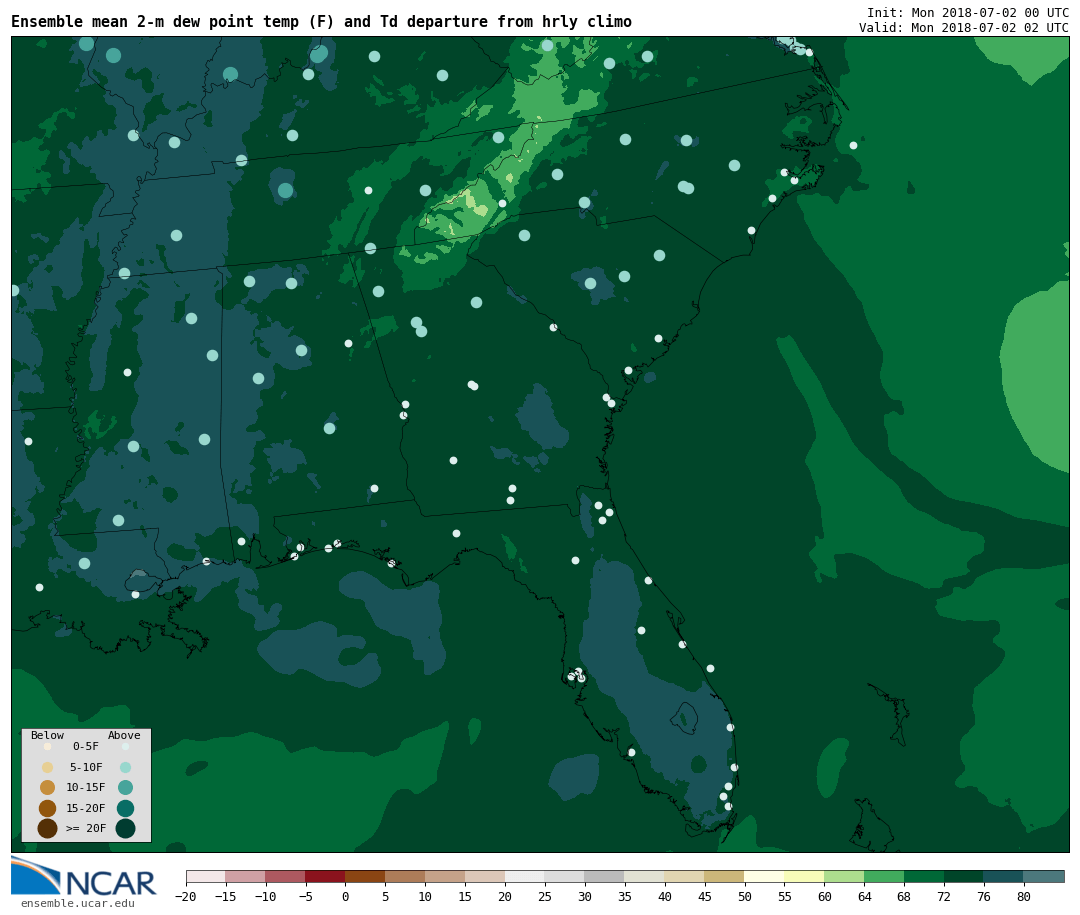Click the '0-5F' legend label
The height and width of the screenshot is (915, 1080).
86,746
